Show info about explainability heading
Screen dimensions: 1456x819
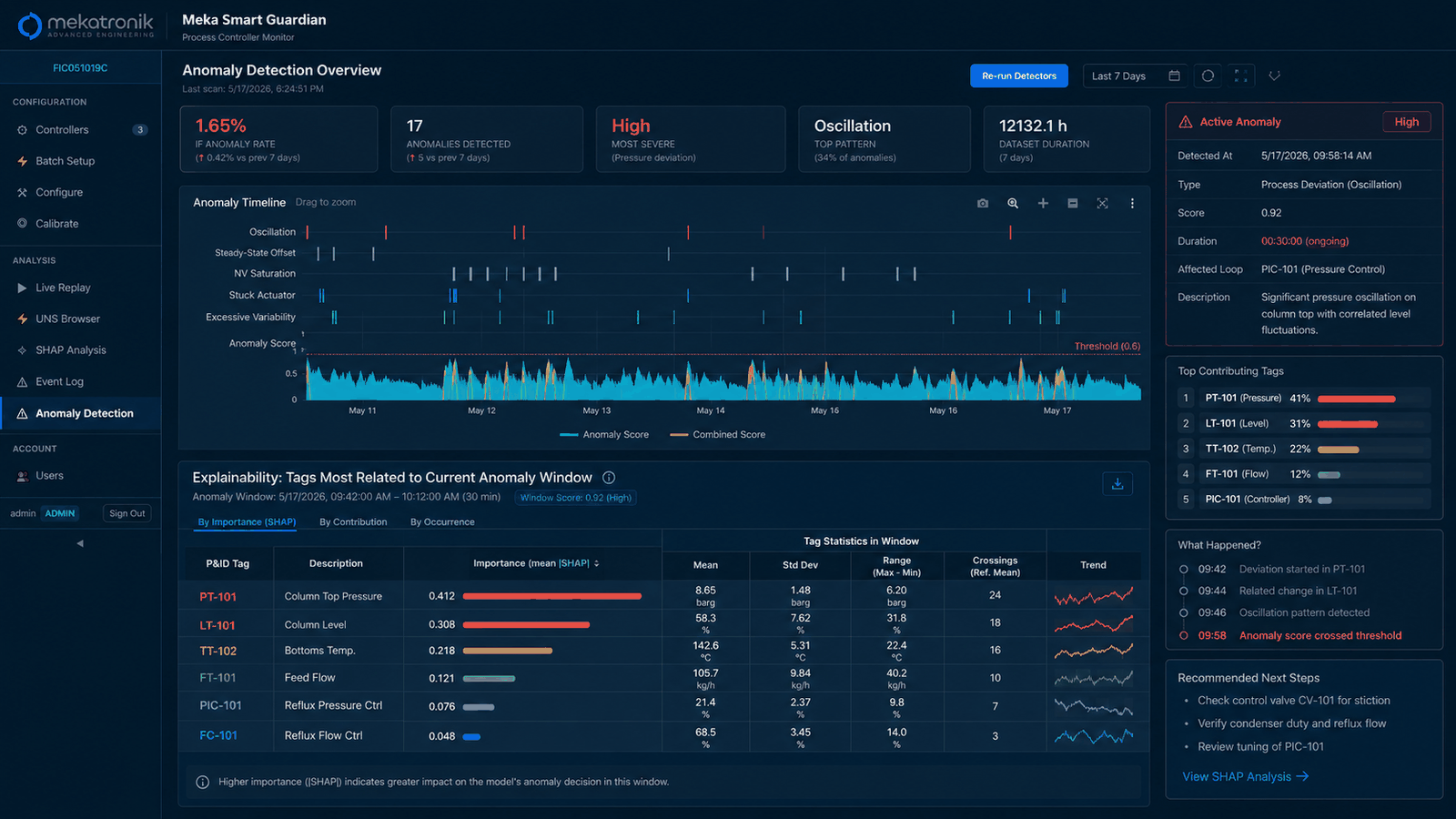609,478
